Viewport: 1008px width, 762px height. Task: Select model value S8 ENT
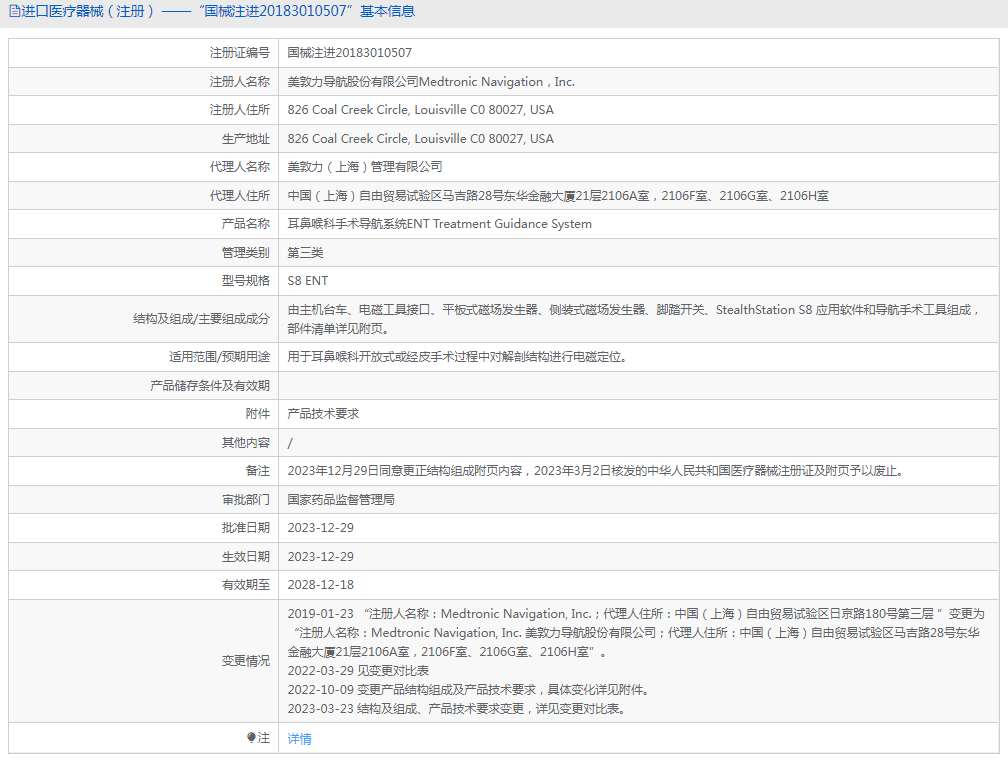(308, 281)
